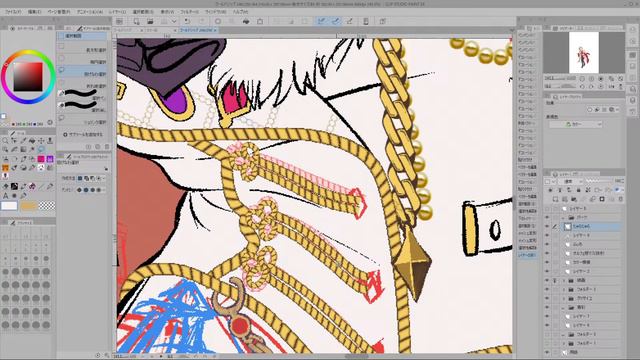Viewport: 640px width, 360px height.
Task: Select the transparent checkerboard color swatch
Action: (47, 206)
